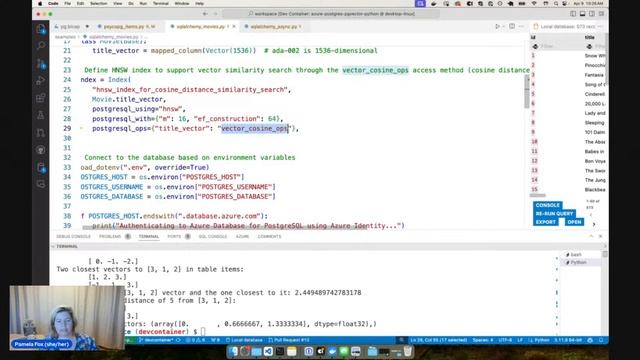
Task: Toggle Primary Side Bar layout icon
Action: point(573,14)
